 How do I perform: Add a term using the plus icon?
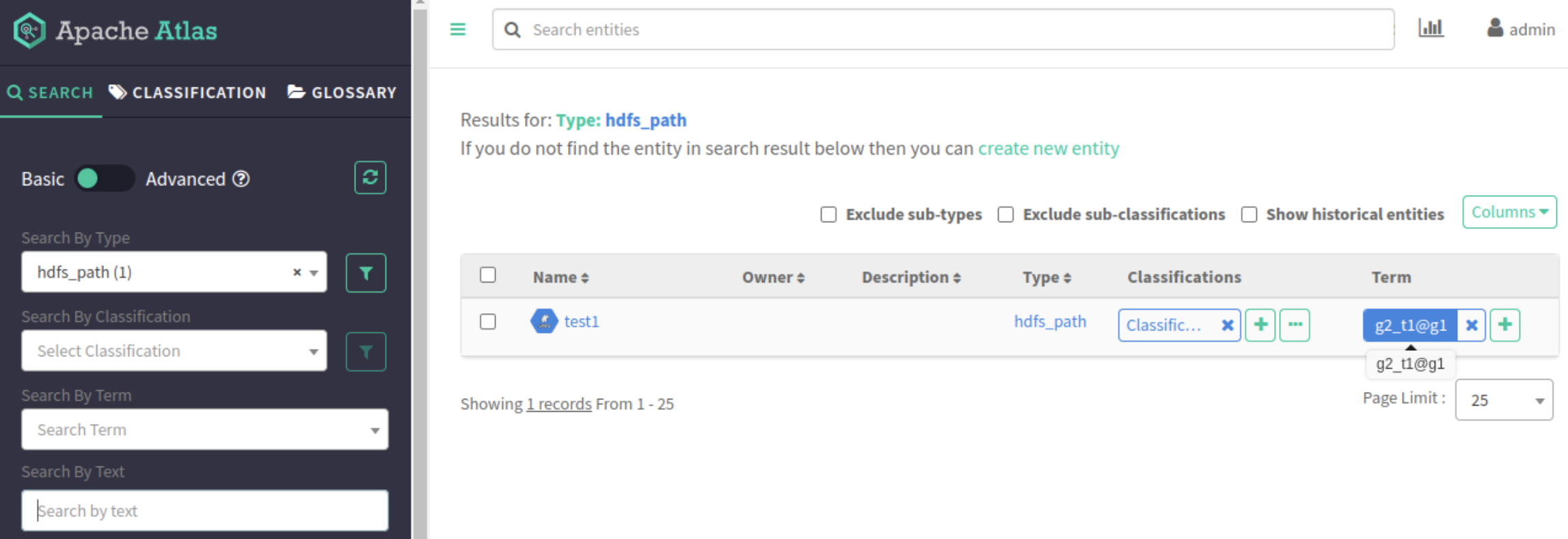pyautogui.click(x=1504, y=325)
